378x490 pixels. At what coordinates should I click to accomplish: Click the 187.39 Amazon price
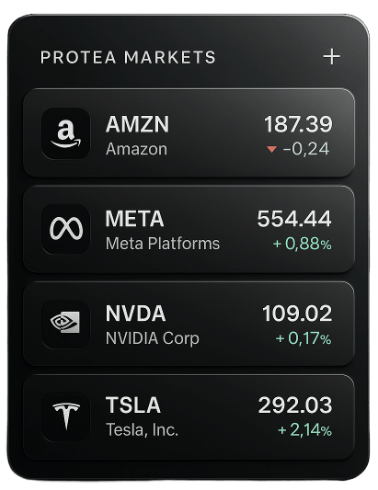pyautogui.click(x=298, y=124)
